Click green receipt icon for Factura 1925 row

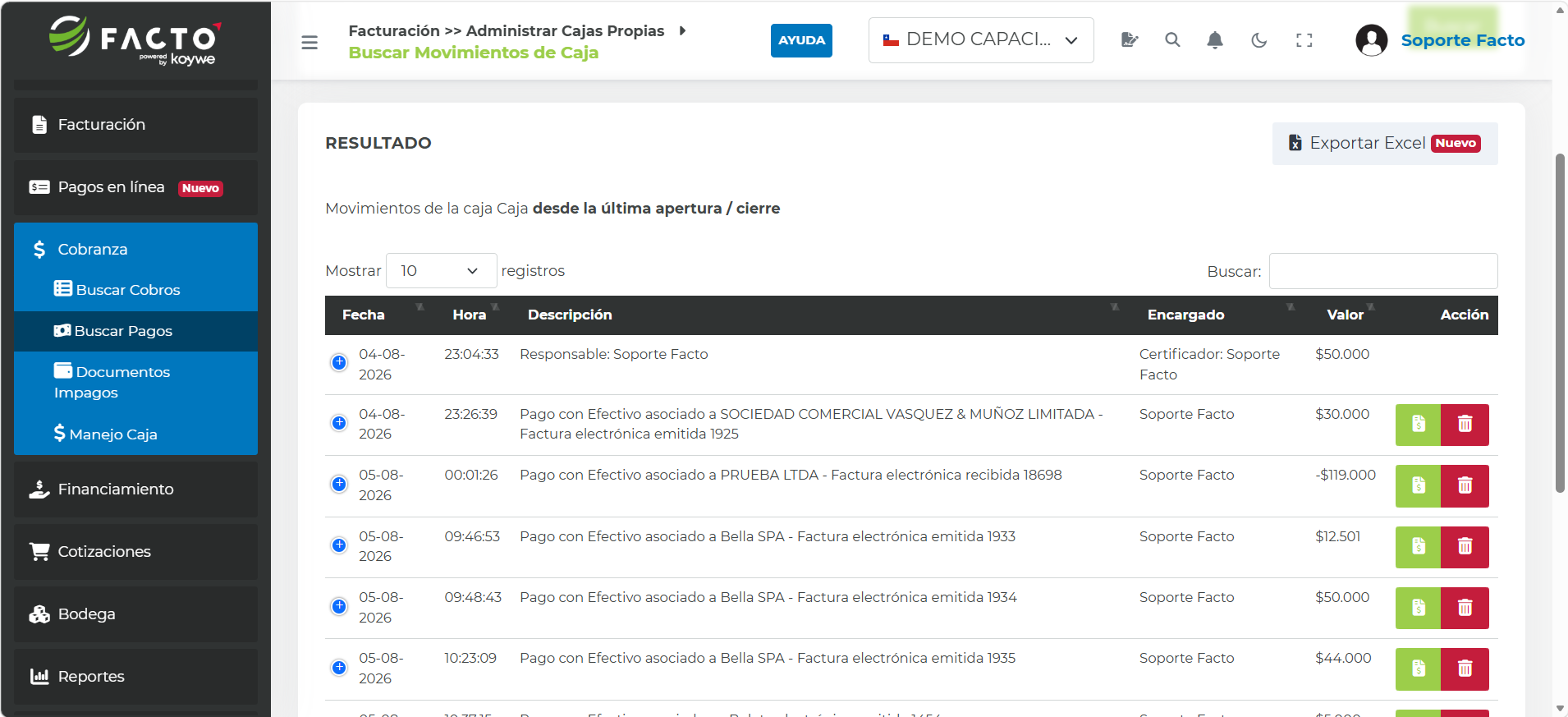click(x=1418, y=425)
